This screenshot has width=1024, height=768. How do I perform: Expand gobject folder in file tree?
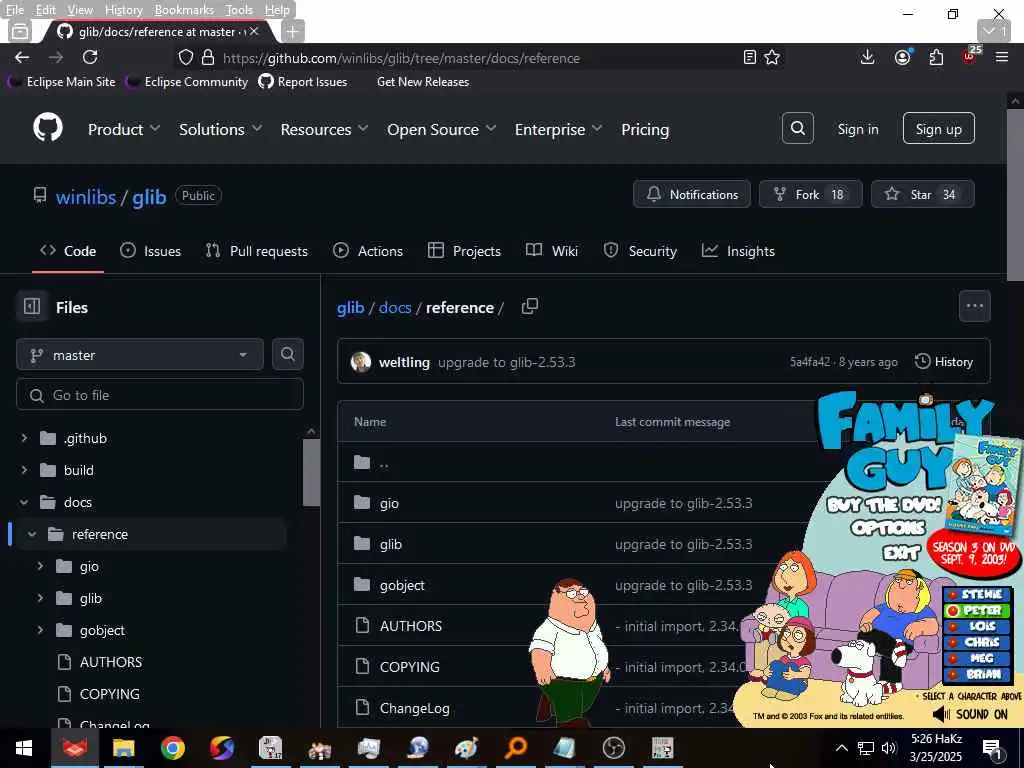[40, 630]
